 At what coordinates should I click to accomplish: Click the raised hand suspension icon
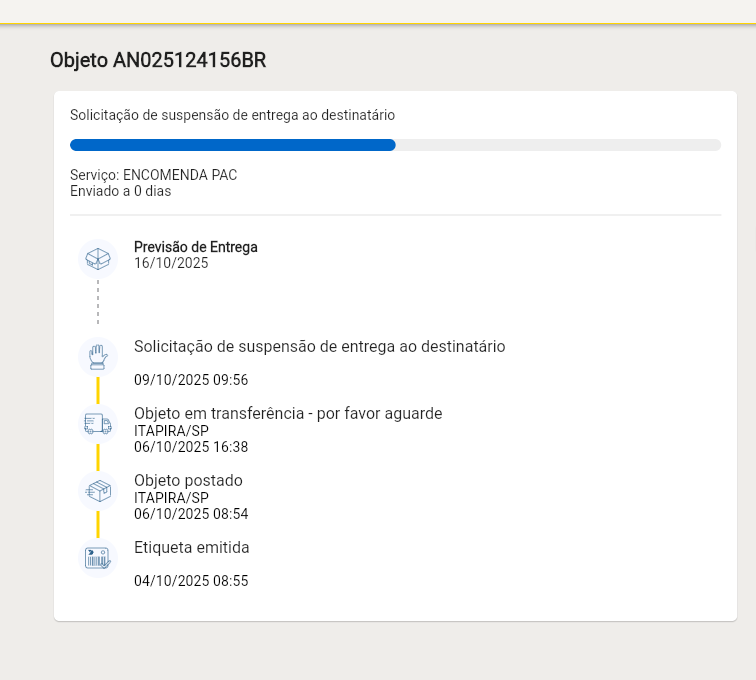click(98, 357)
